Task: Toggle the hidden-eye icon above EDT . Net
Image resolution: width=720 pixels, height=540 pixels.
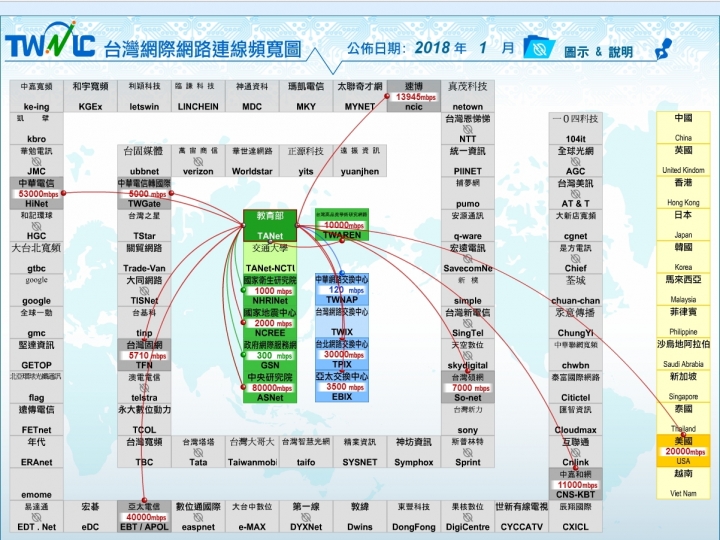Action: [36, 518]
